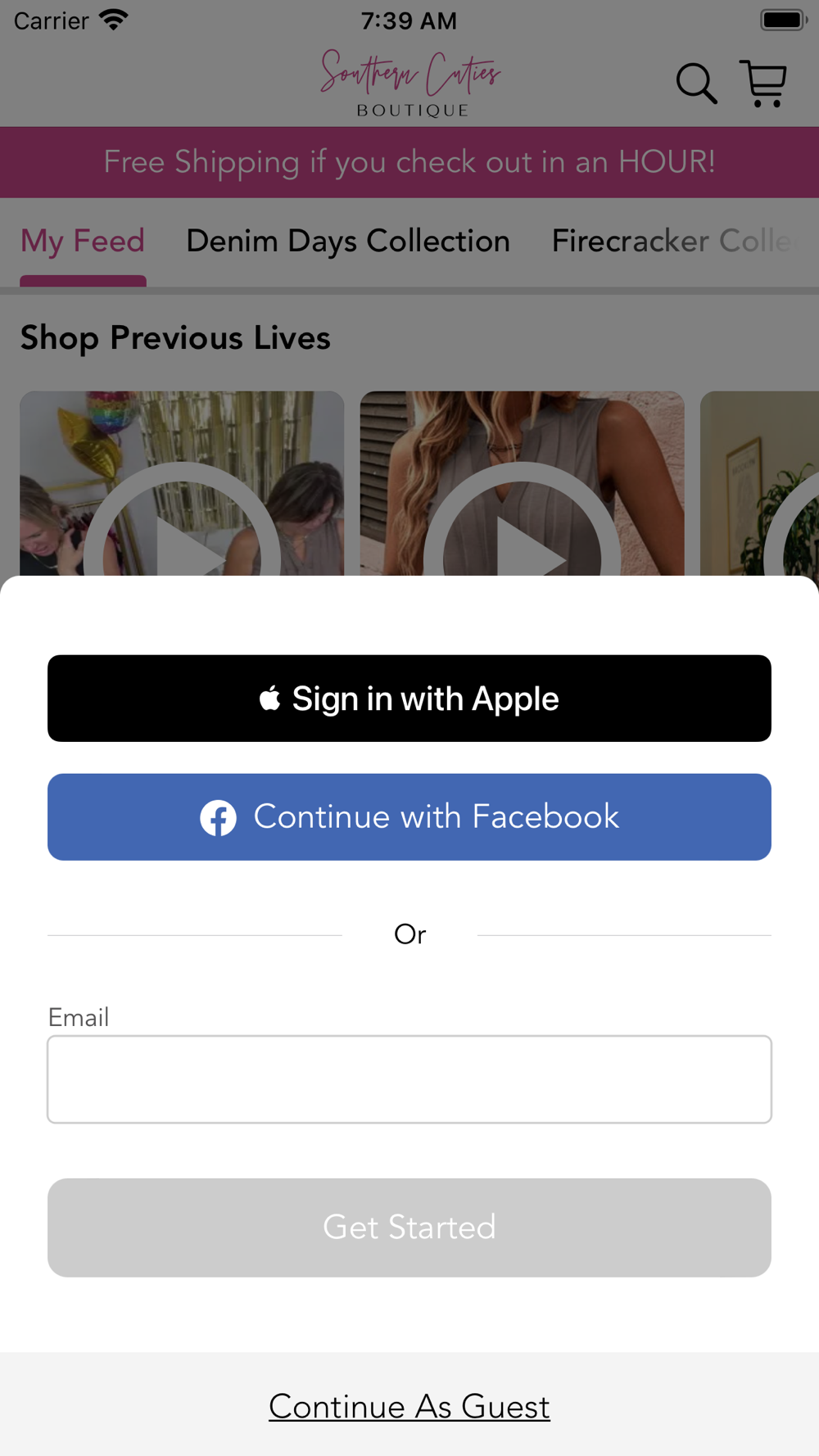Tap the Apple logo in sign-in button
The width and height of the screenshot is (819, 1456).
(x=270, y=698)
